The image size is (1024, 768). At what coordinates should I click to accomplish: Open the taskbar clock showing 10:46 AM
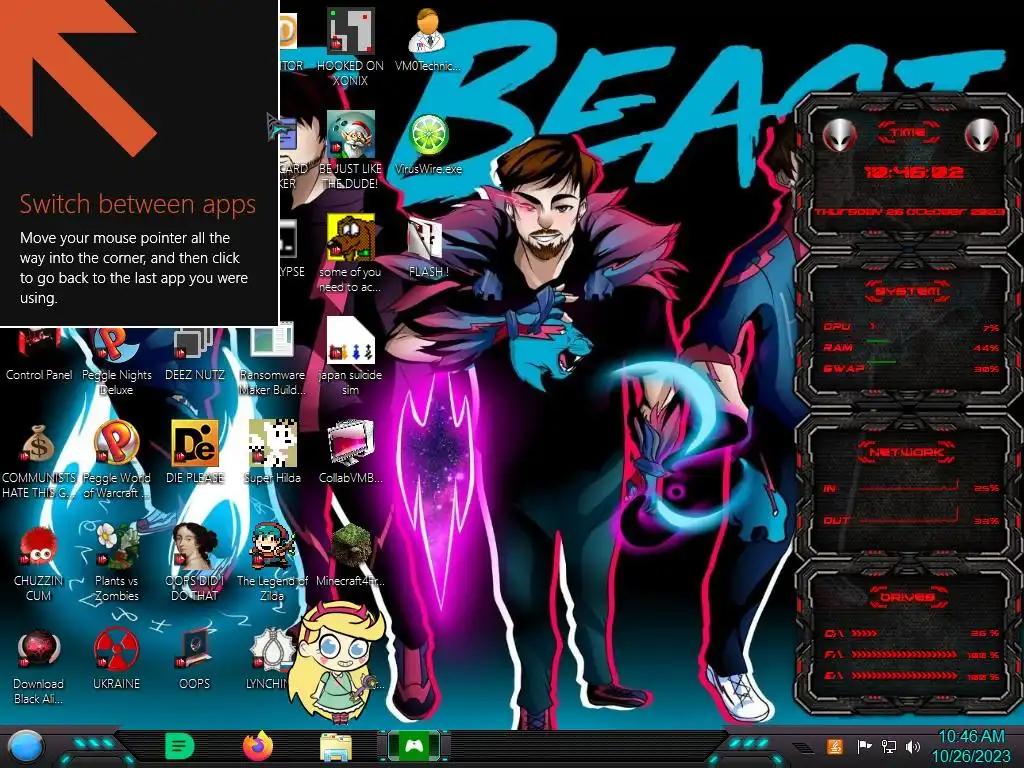[971, 746]
